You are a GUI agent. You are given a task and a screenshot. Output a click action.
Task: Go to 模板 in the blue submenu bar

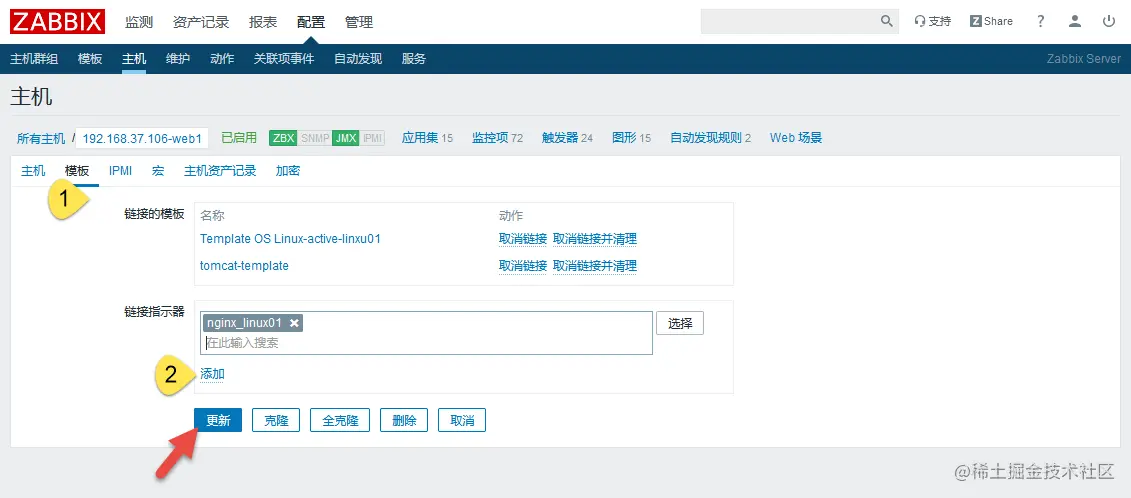point(90,59)
